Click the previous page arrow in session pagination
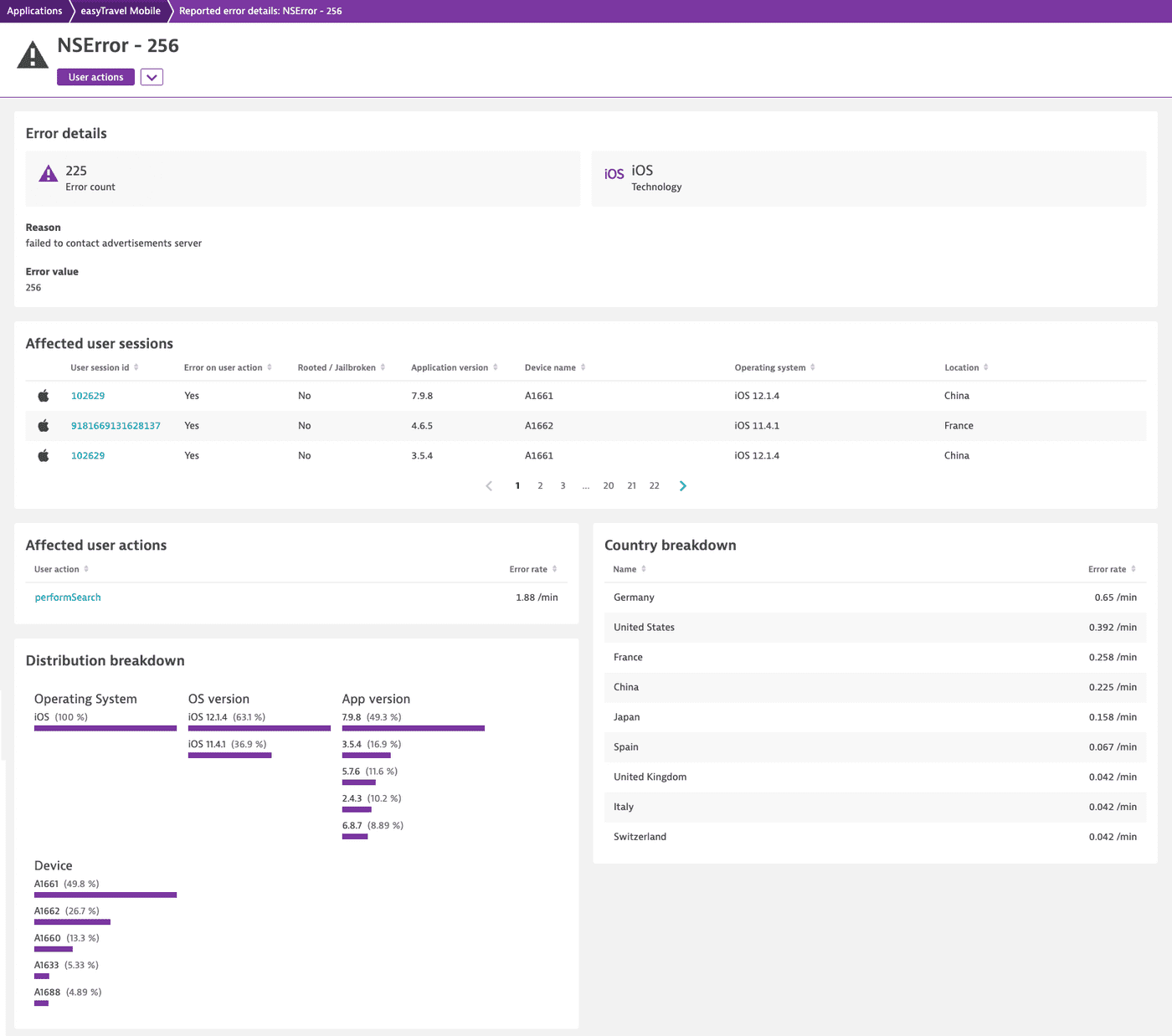 489,485
